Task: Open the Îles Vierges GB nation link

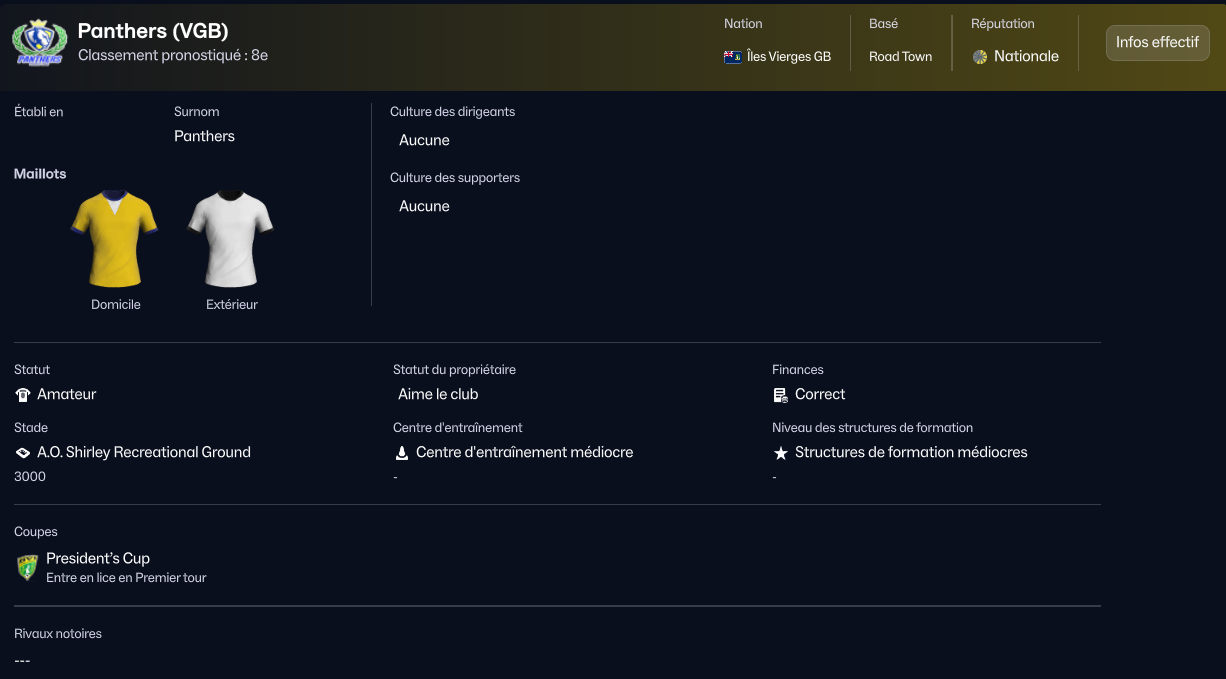Action: [x=788, y=57]
